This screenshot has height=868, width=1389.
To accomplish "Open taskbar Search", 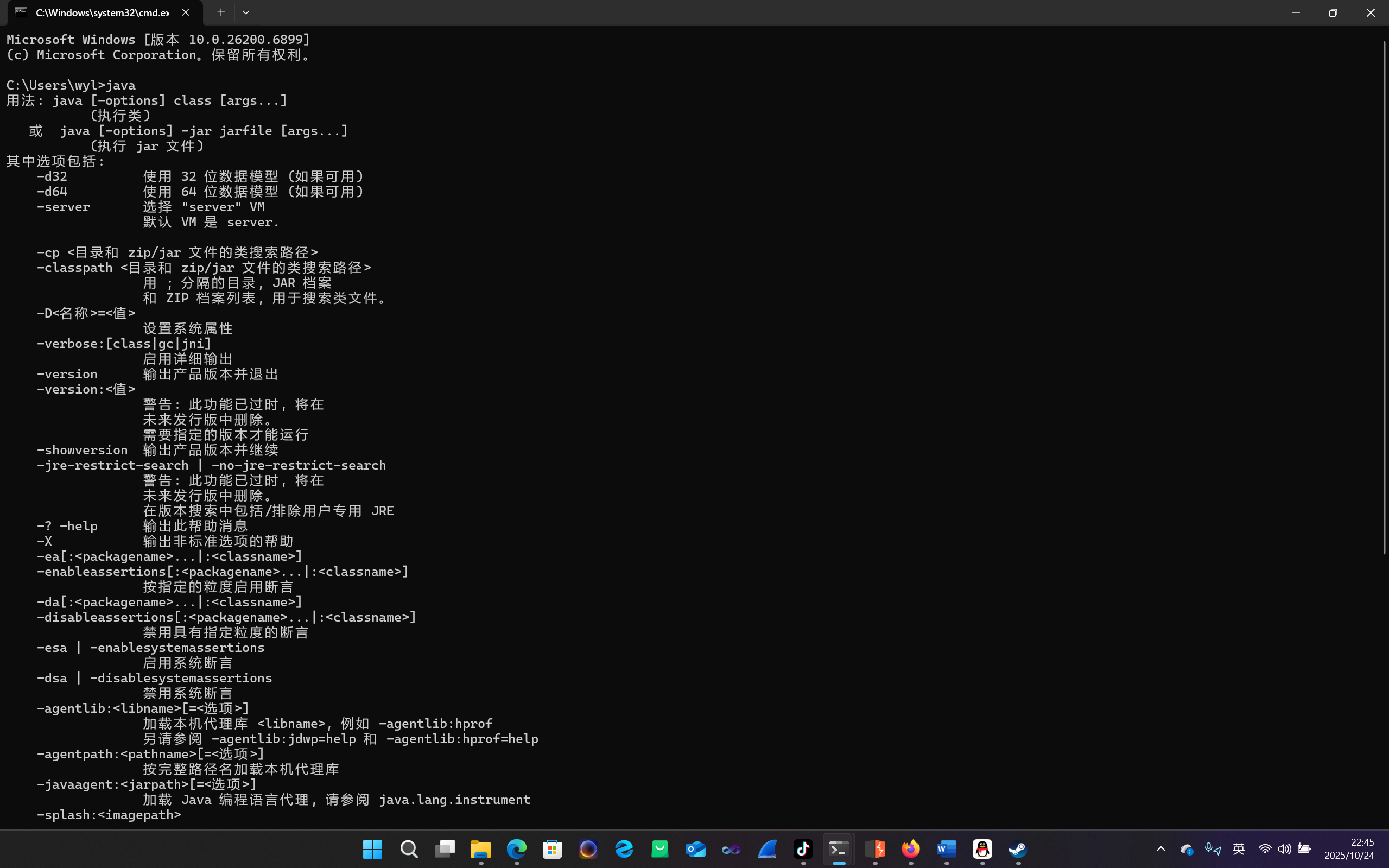I will tap(409, 848).
